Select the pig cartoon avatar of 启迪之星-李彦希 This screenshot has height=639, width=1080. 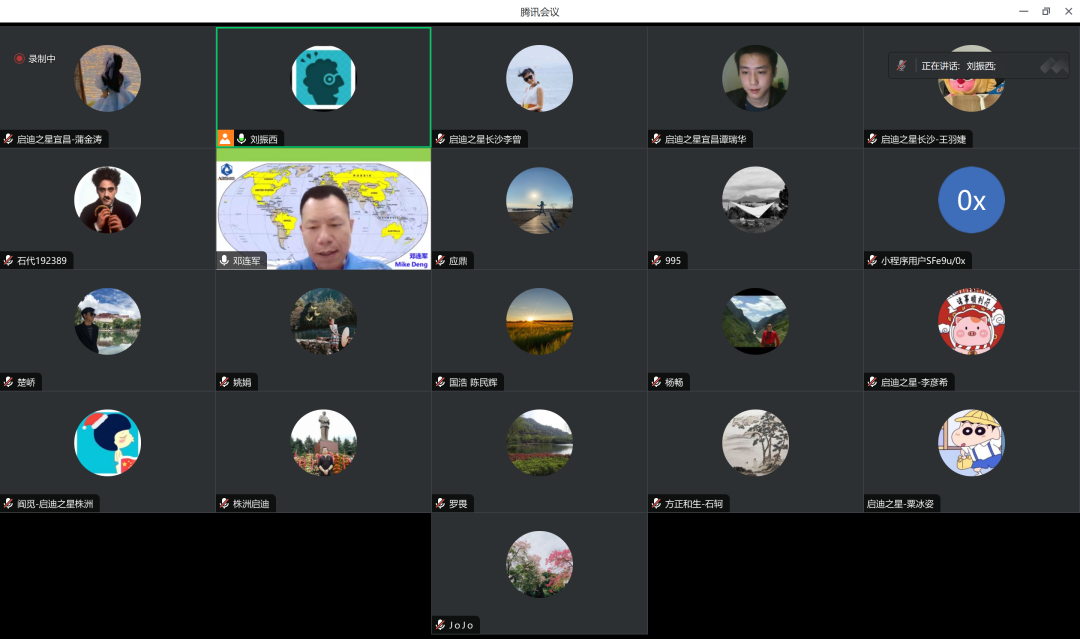tap(971, 321)
